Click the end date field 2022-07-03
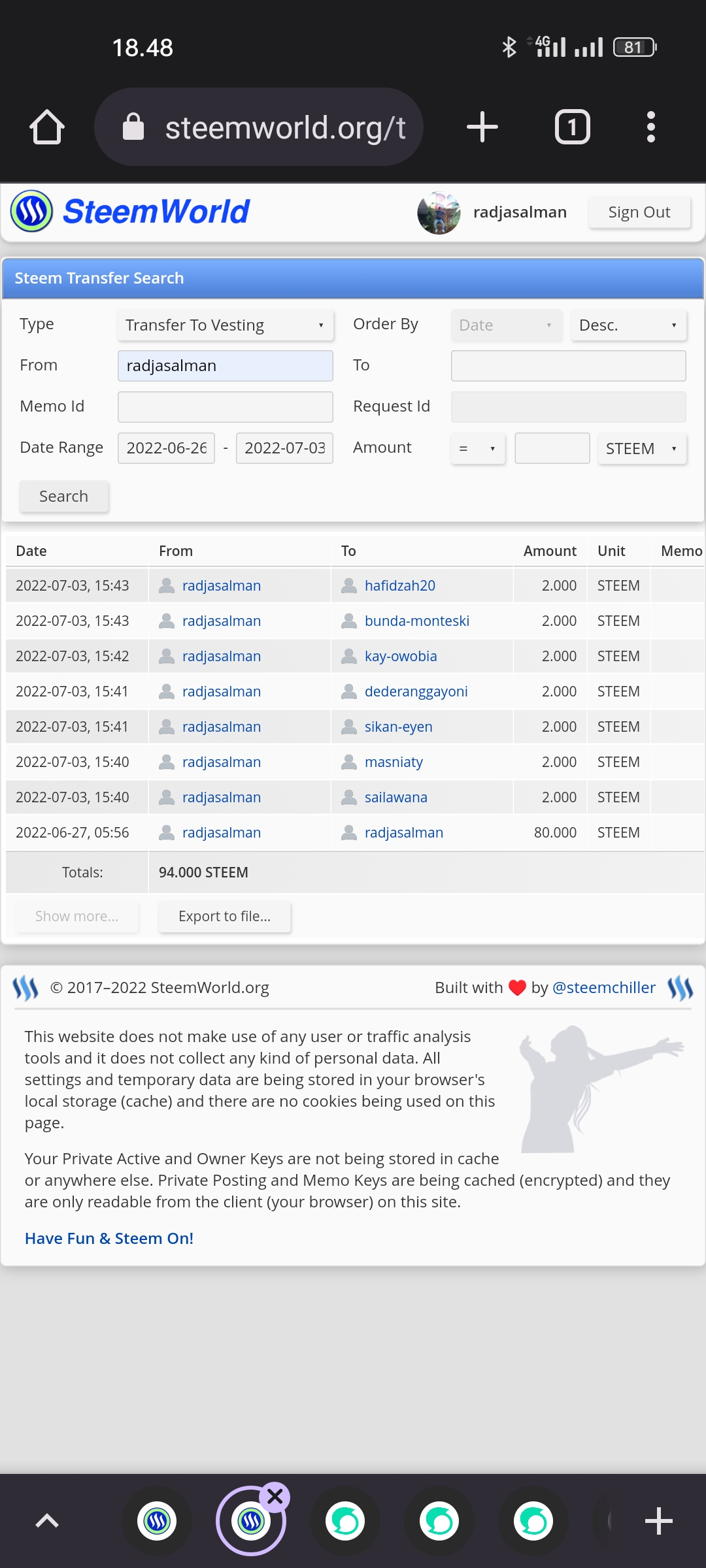The image size is (706, 1568). point(284,448)
